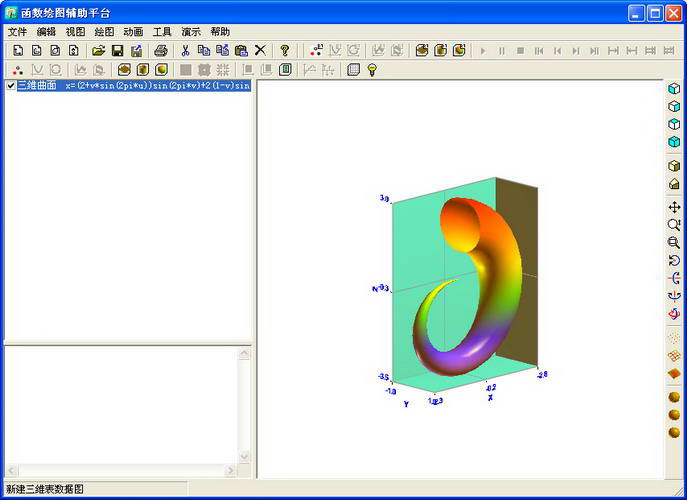687x500 pixels.
Task: Open the 编辑 menu
Action: [46, 32]
